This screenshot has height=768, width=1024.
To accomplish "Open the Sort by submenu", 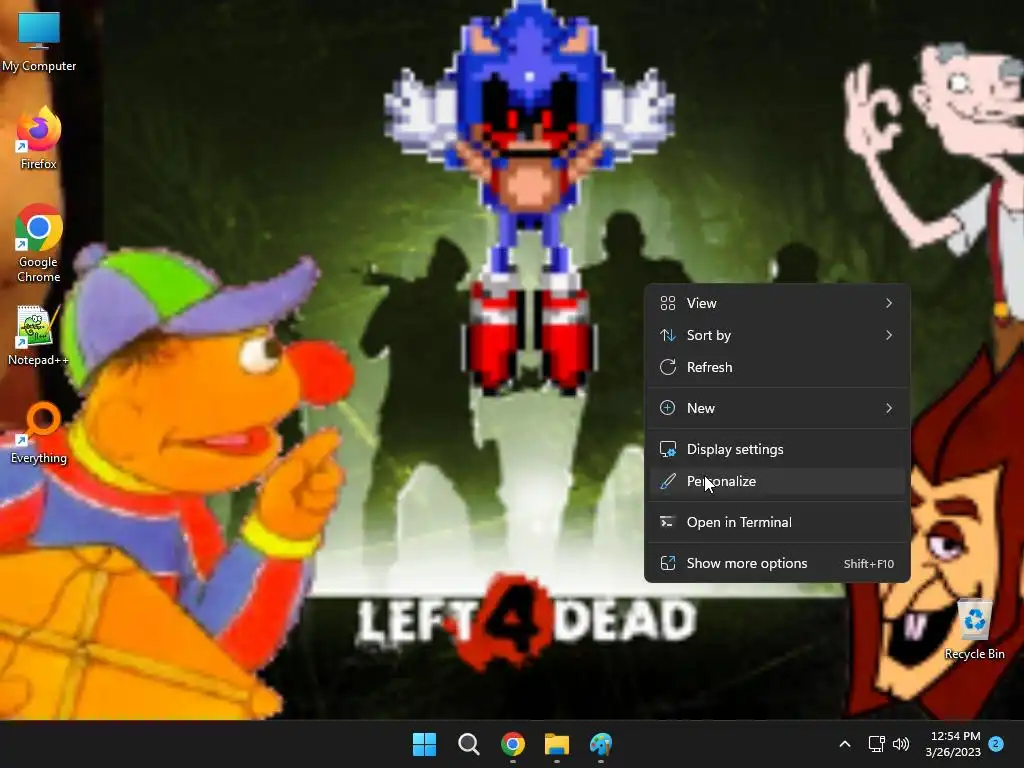I will pos(777,335).
